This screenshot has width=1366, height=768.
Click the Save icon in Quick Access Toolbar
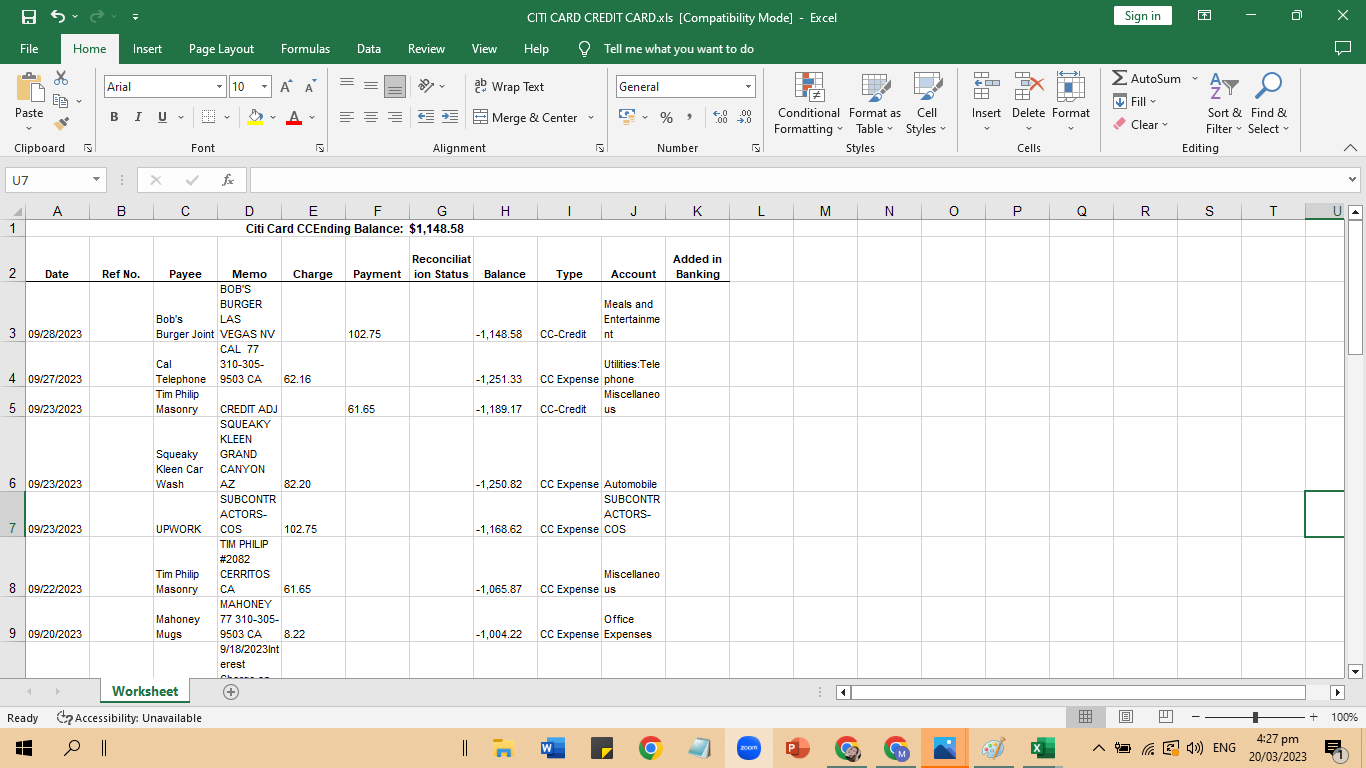point(29,17)
